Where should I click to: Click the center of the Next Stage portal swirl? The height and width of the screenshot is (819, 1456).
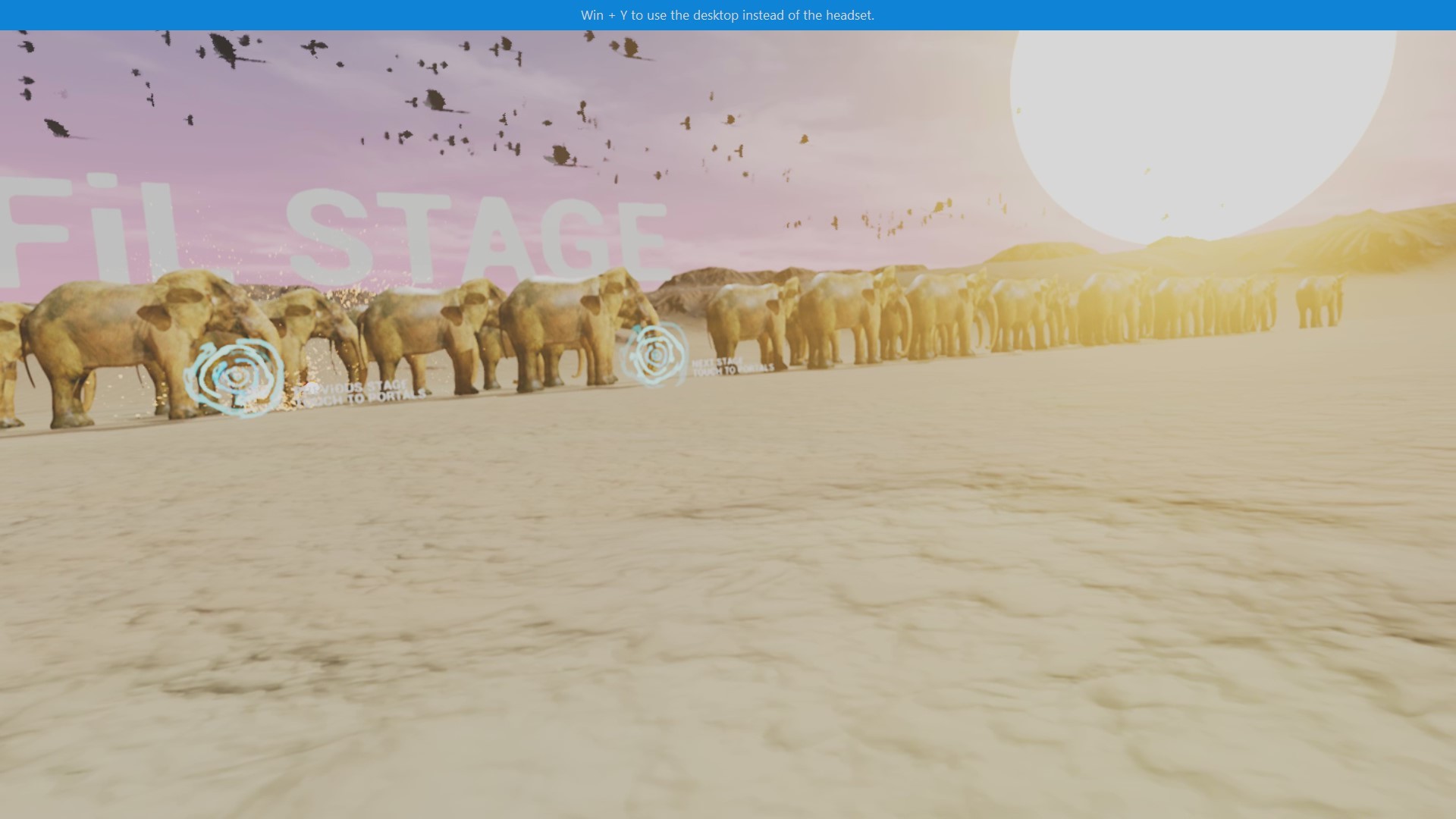pyautogui.click(x=657, y=355)
